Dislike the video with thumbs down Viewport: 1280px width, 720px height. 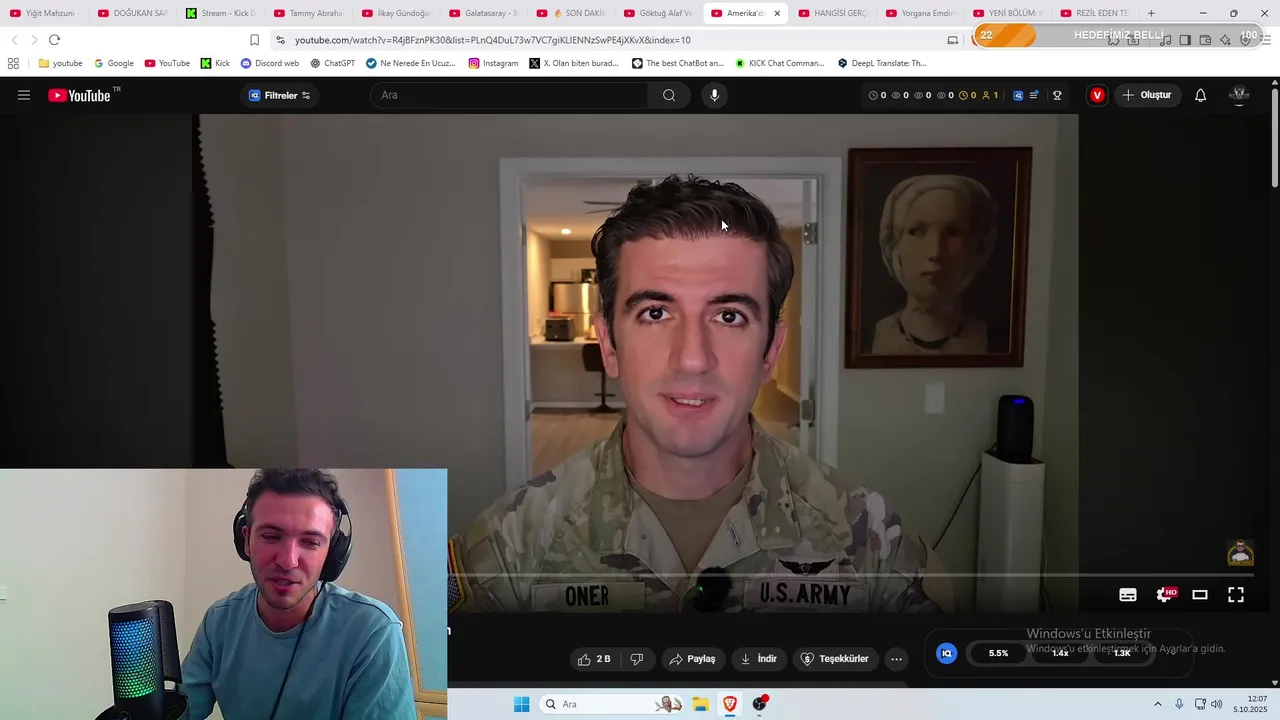[x=637, y=659]
